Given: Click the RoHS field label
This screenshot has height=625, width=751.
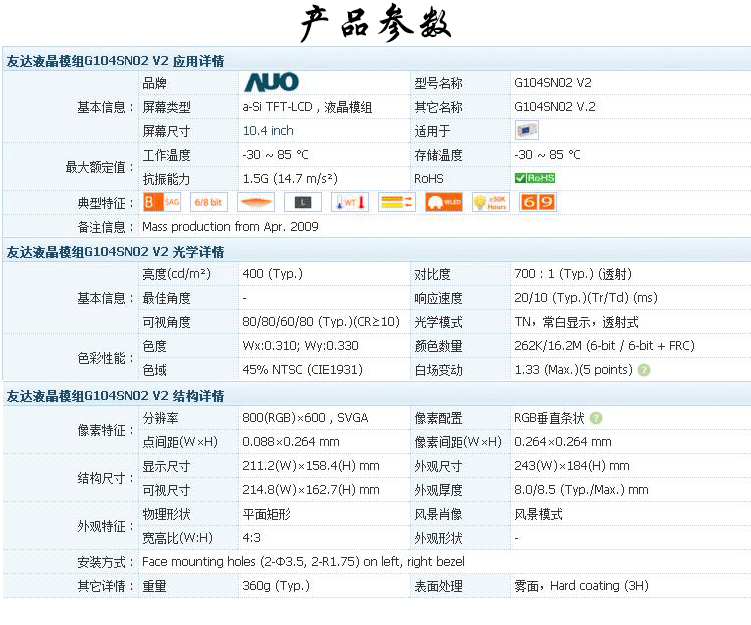Looking at the screenshot, I should click(429, 178).
